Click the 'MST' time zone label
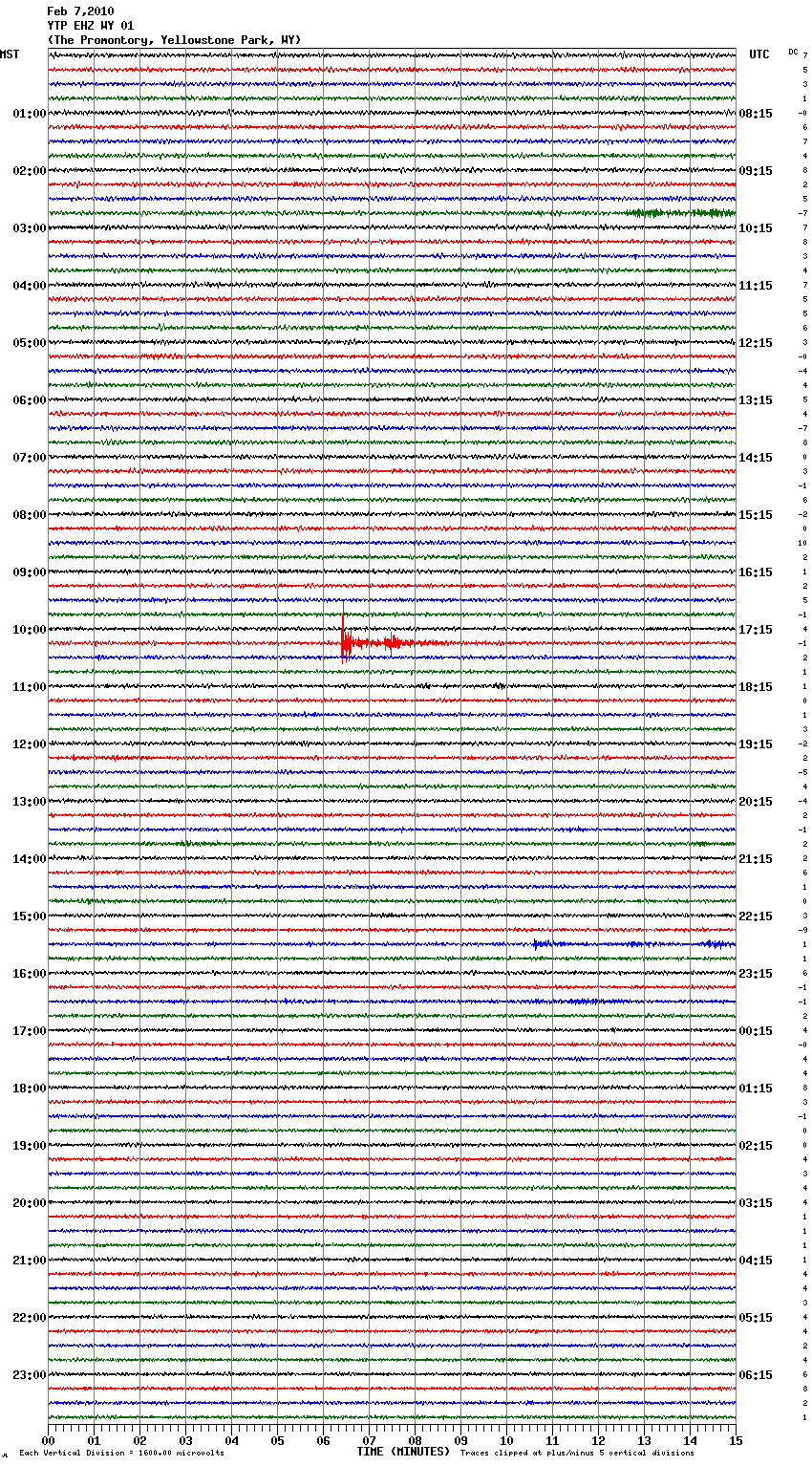 10,54
